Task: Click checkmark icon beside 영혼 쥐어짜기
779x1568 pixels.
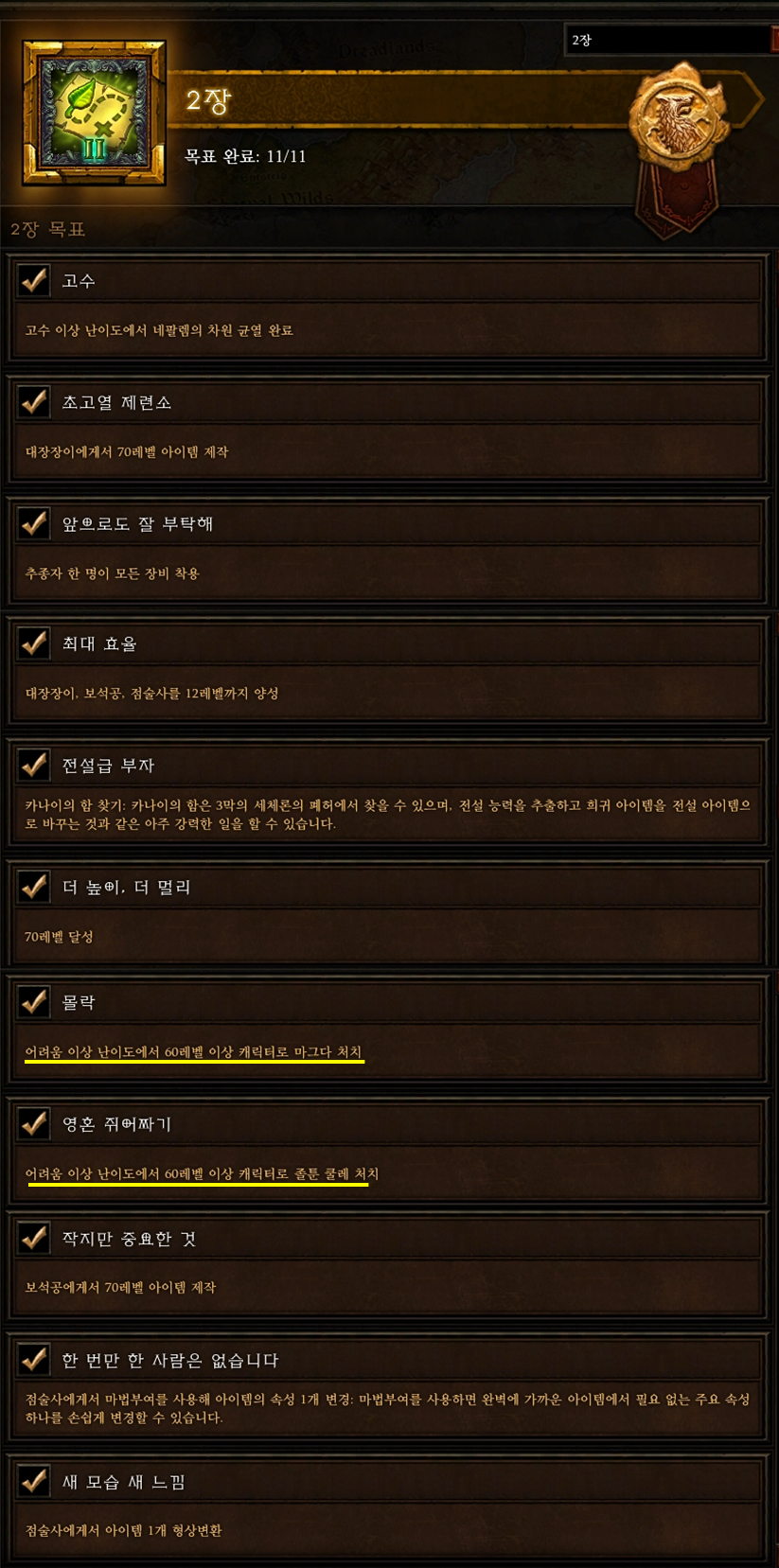Action: point(34,1123)
